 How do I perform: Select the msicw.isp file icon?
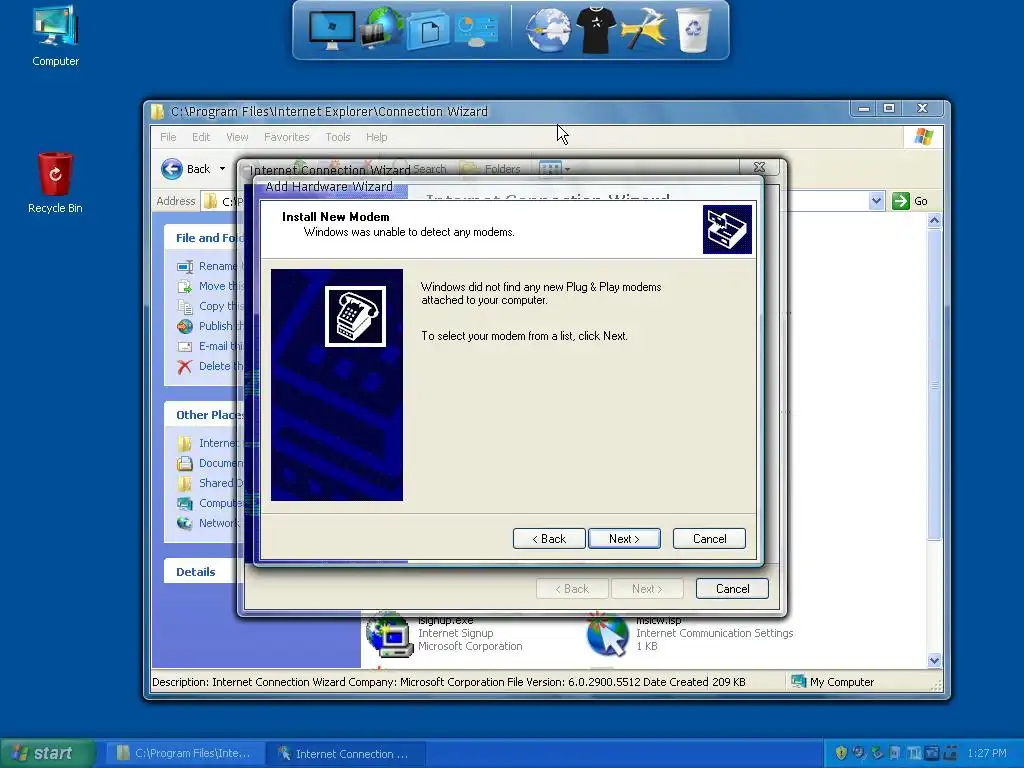[607, 633]
